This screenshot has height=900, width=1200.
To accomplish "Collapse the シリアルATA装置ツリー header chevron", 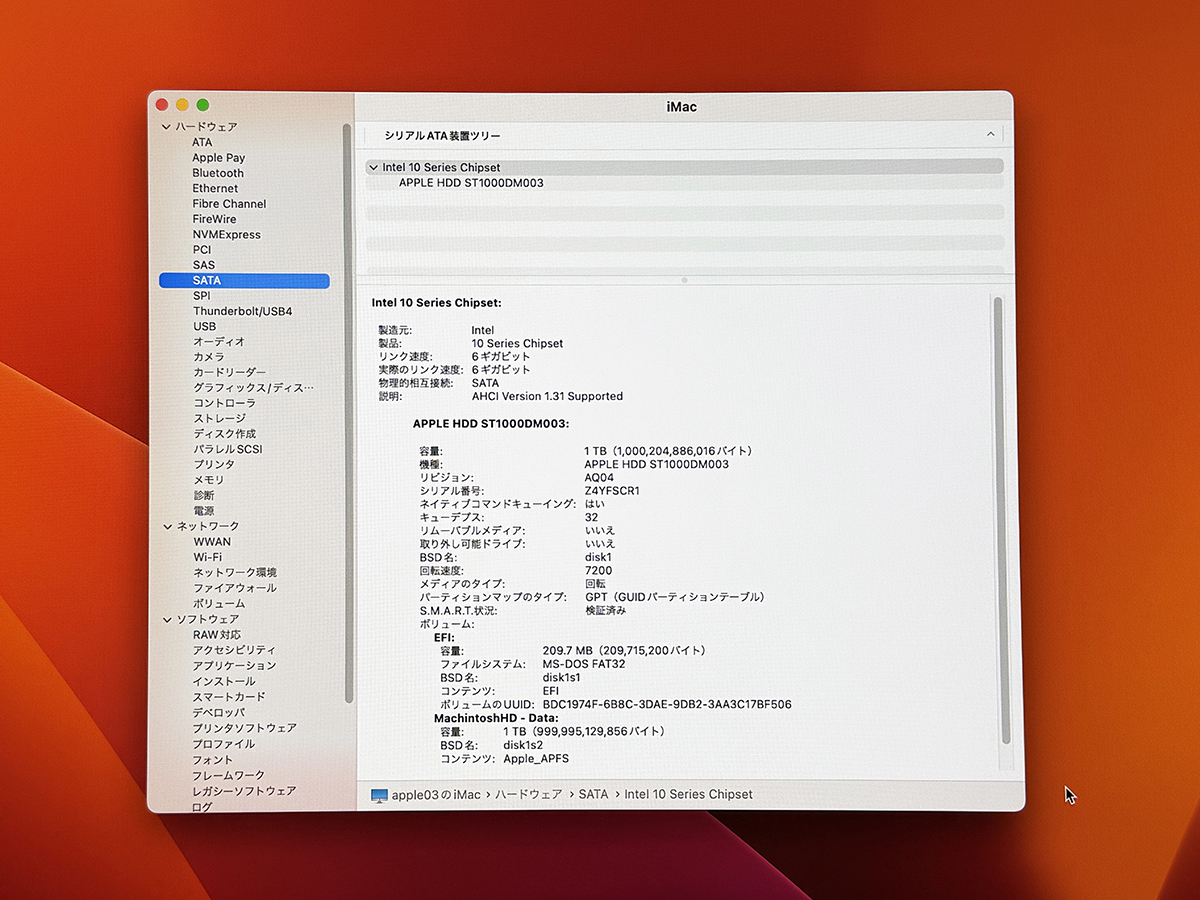I will (990, 134).
